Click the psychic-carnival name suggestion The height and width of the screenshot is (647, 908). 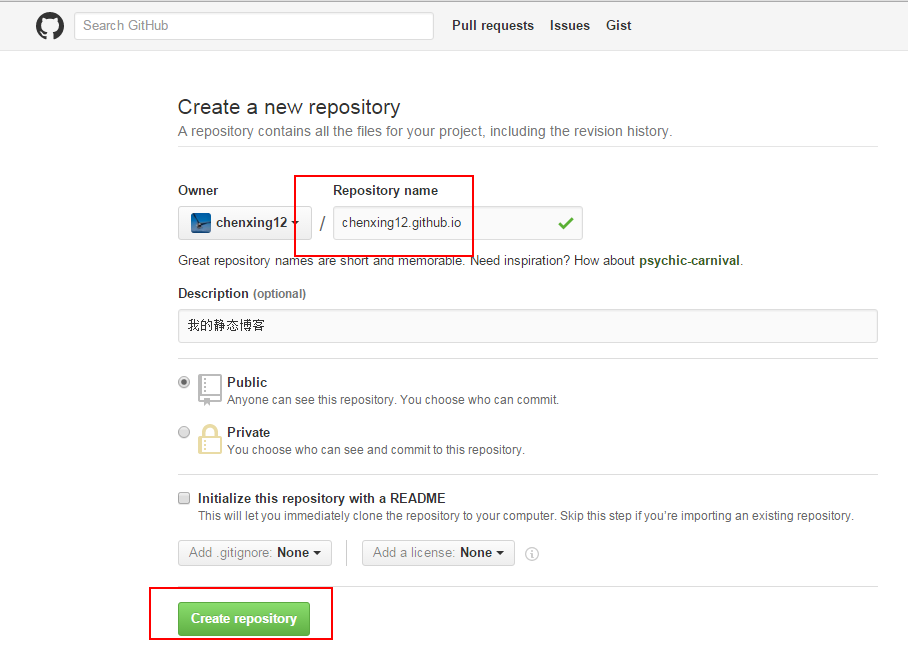689,261
